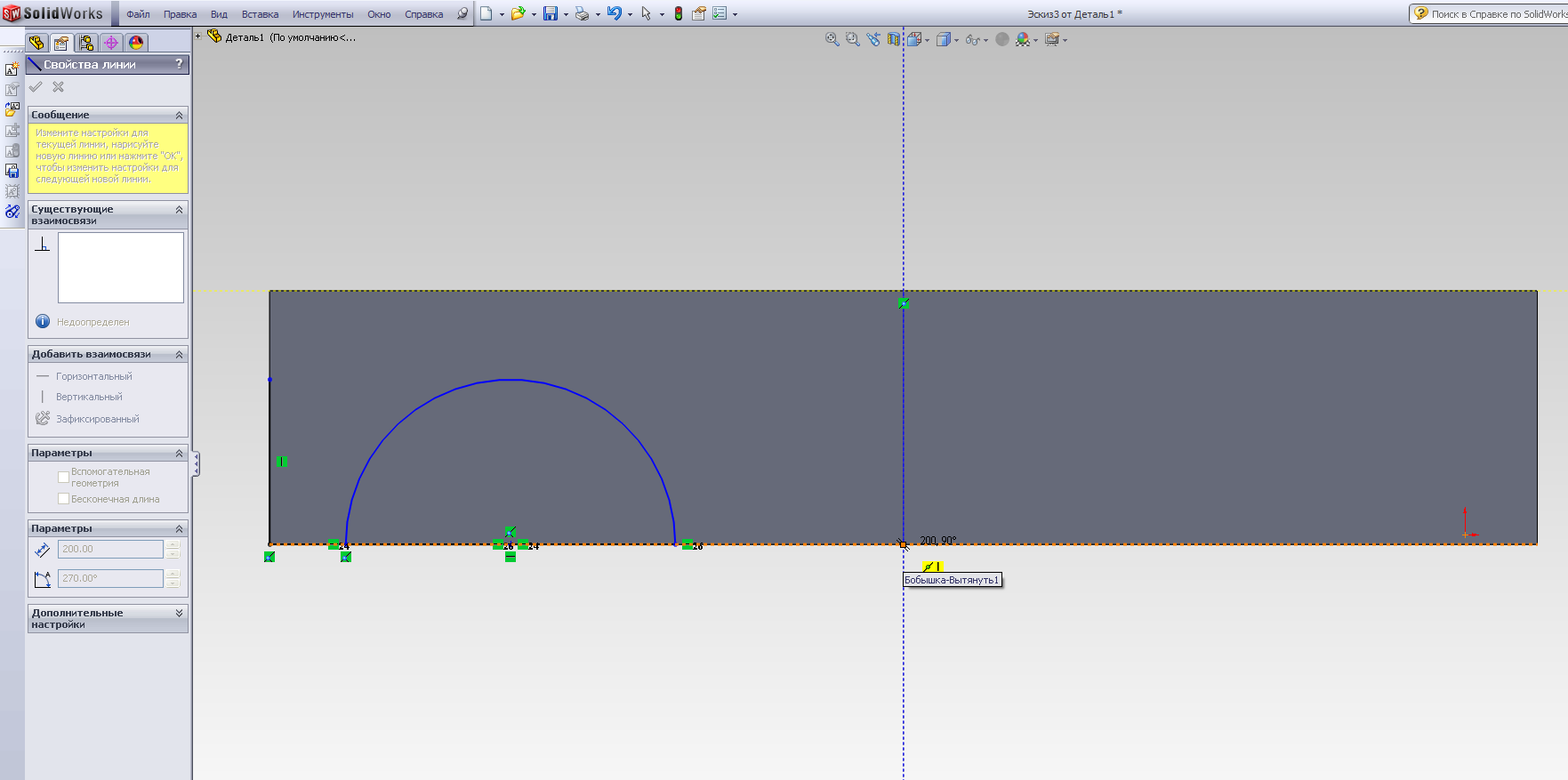Open the Окно menu

[x=379, y=14]
